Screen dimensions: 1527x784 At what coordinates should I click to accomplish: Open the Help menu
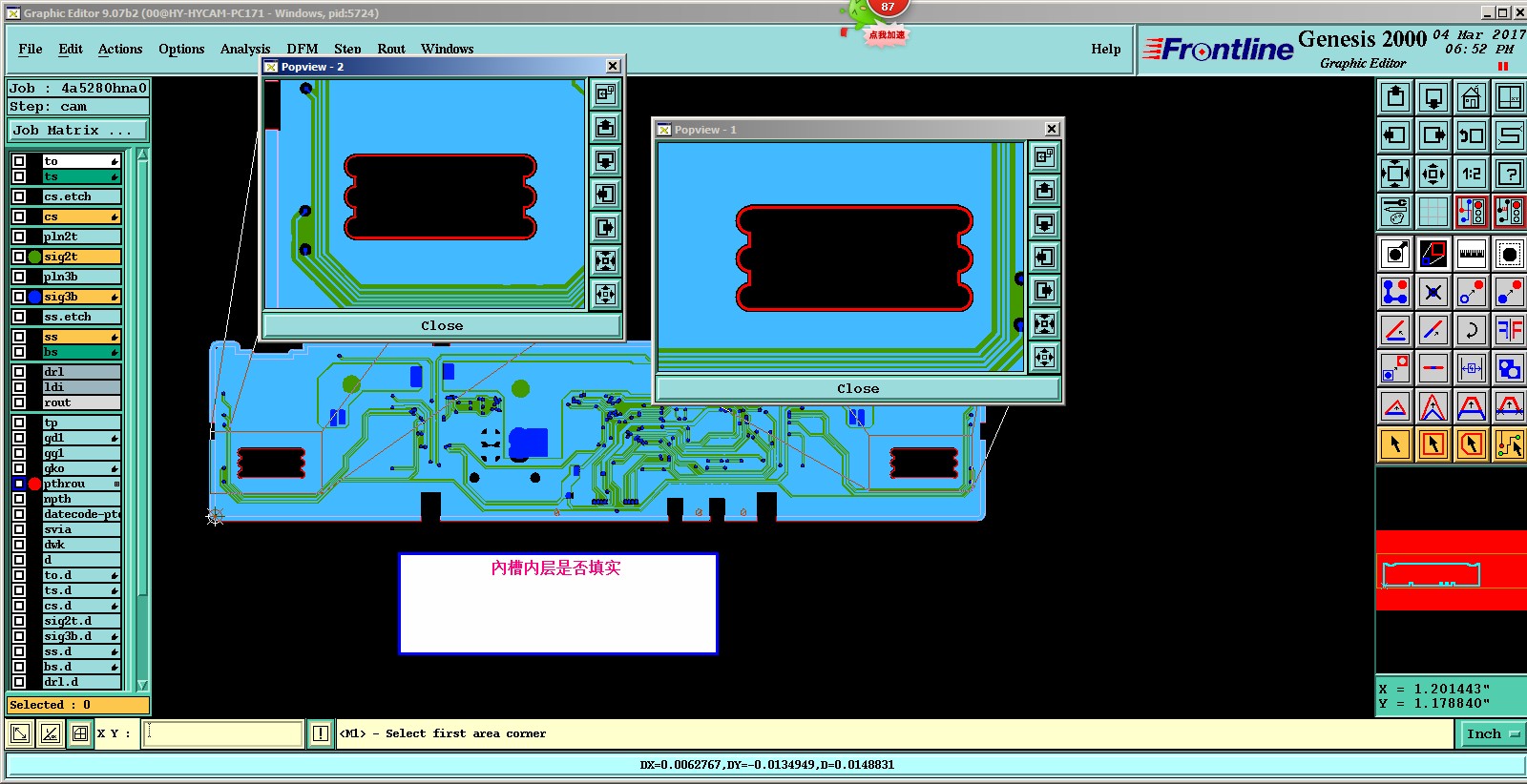(x=1106, y=49)
